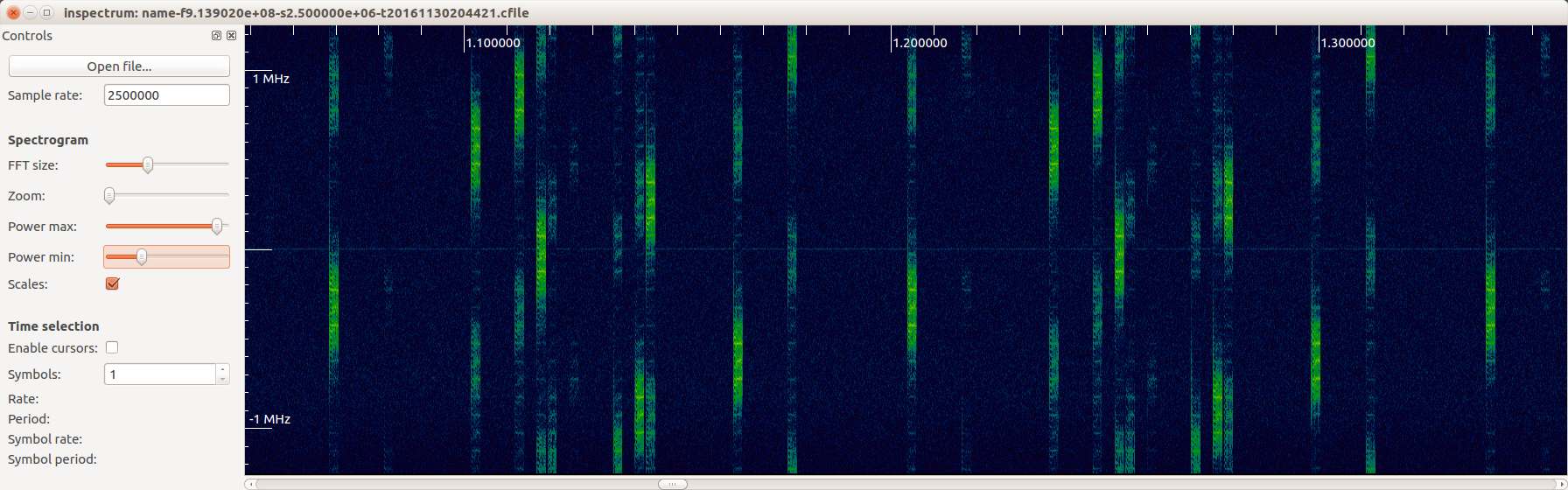The width and height of the screenshot is (1568, 490).
Task: Close the Controls dock panel
Action: [x=231, y=36]
